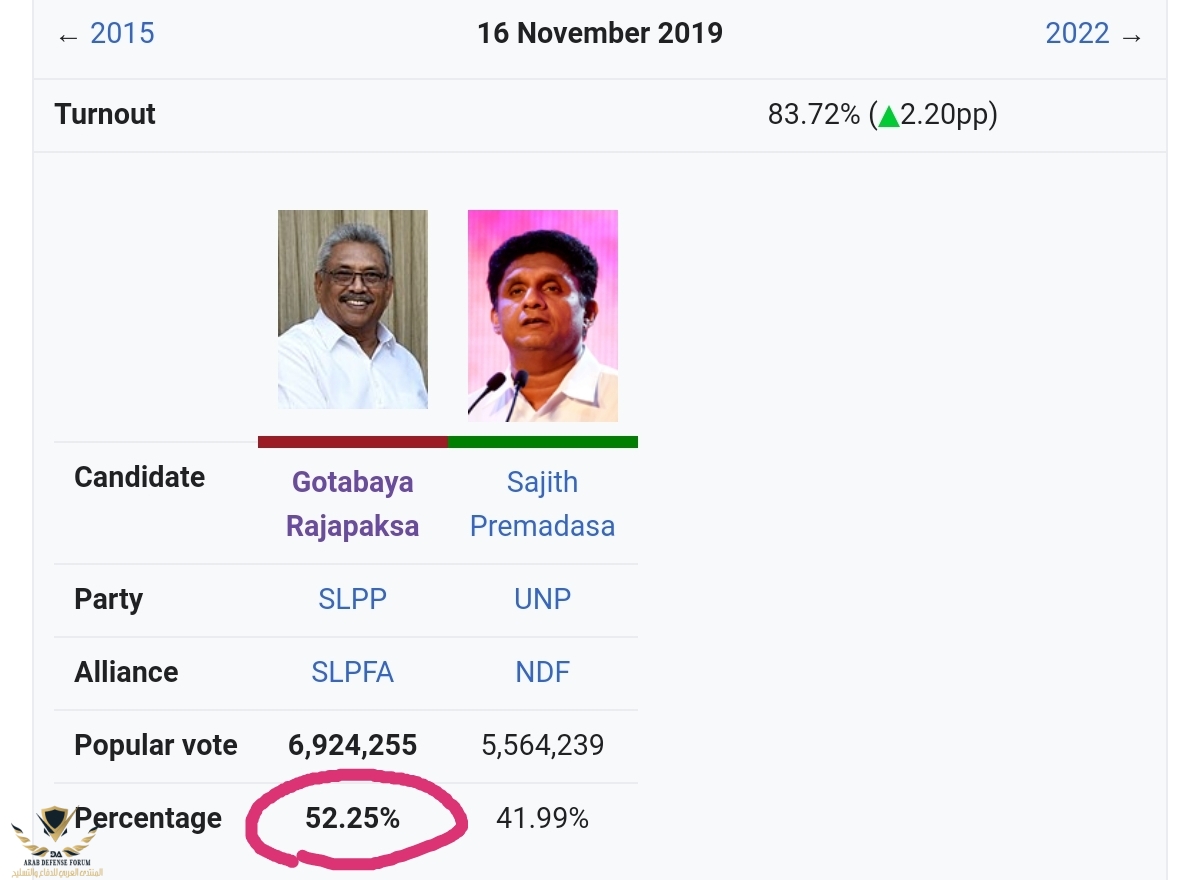This screenshot has height=880, width=1200.
Task: Click the circled 52.25% percentage value
Action: click(353, 818)
